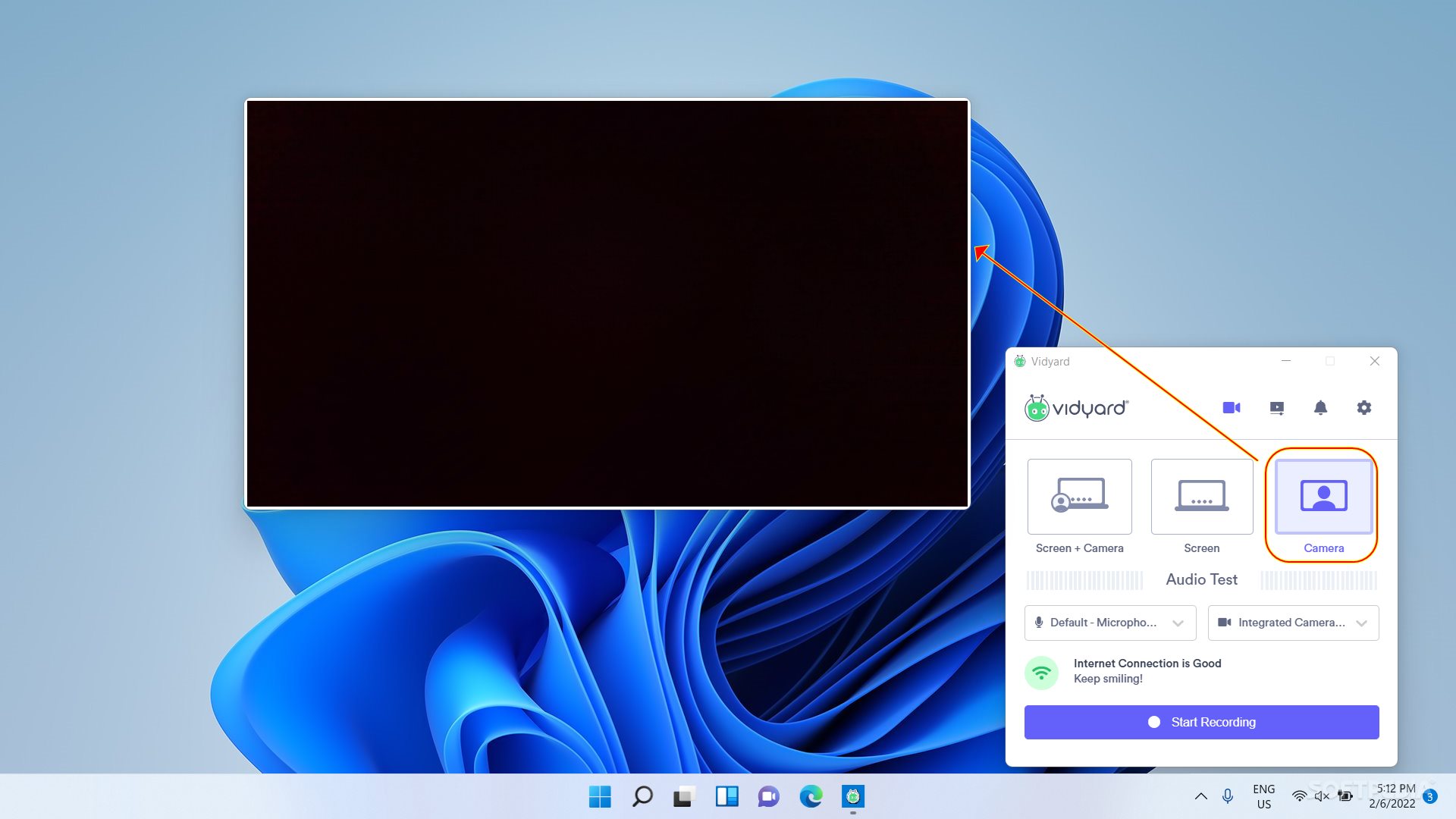Open the video camera tab in Vidyard

point(1232,408)
